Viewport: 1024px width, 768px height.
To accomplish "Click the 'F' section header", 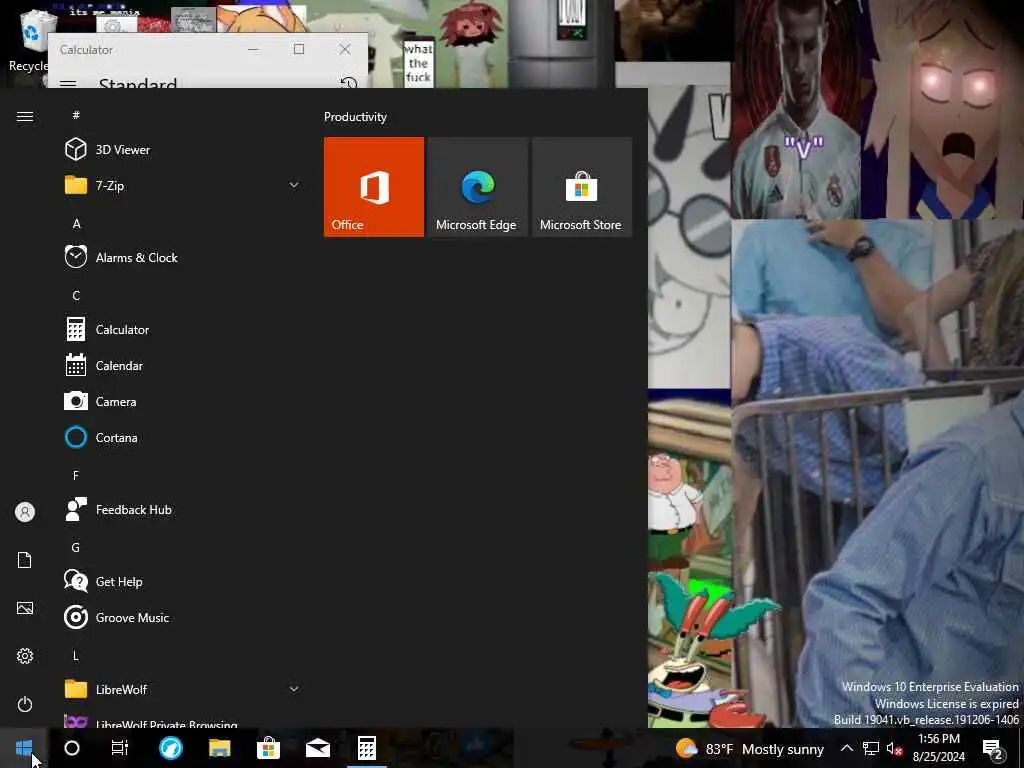I will click(x=76, y=475).
